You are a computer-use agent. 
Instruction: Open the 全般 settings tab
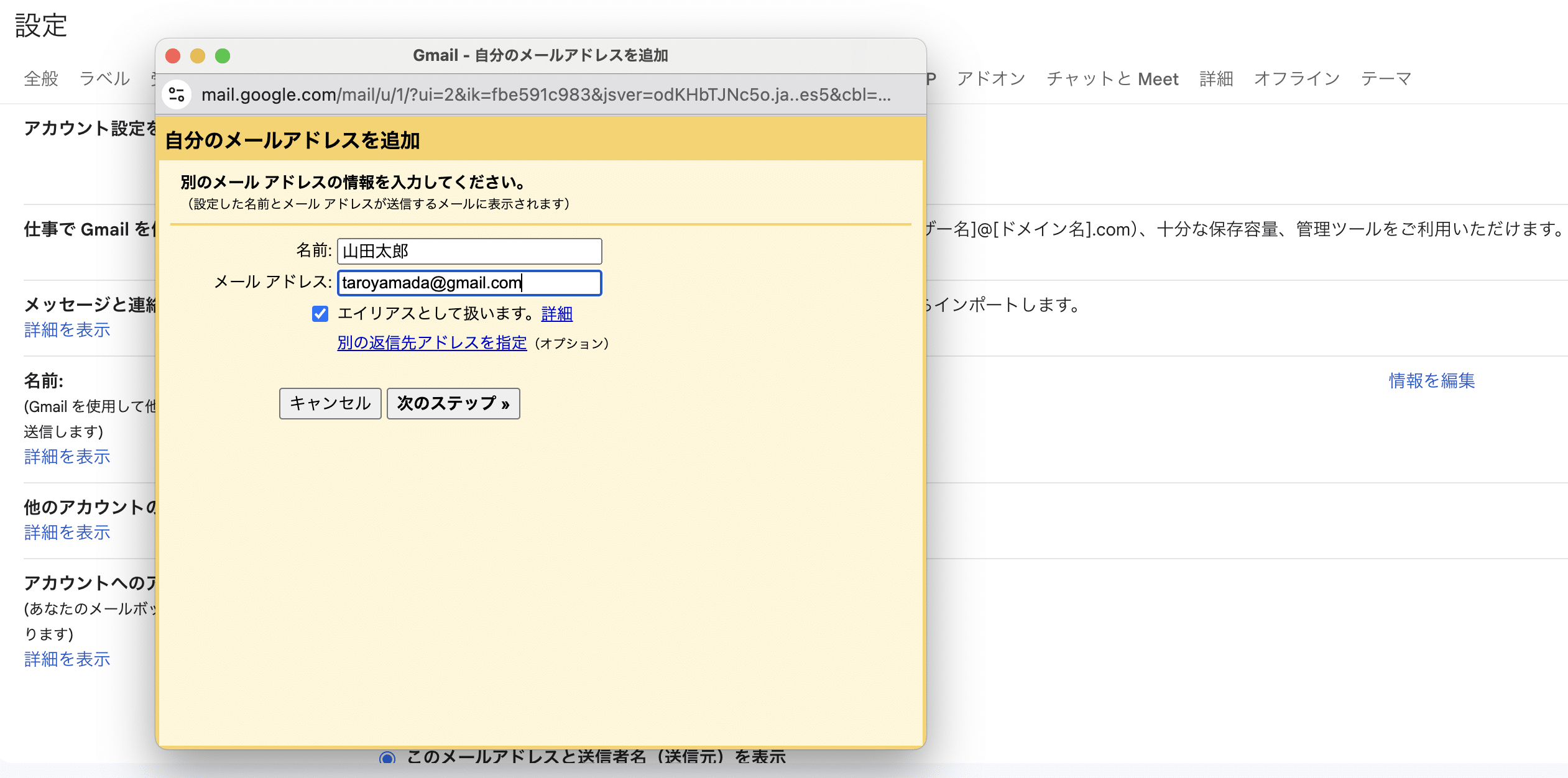41,79
